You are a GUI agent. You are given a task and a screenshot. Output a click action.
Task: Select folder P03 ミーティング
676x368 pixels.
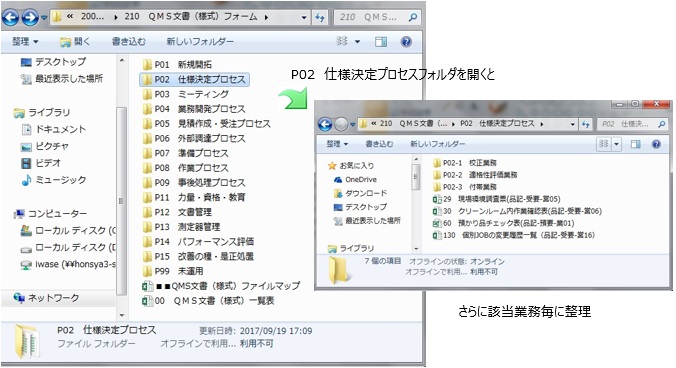click(186, 94)
